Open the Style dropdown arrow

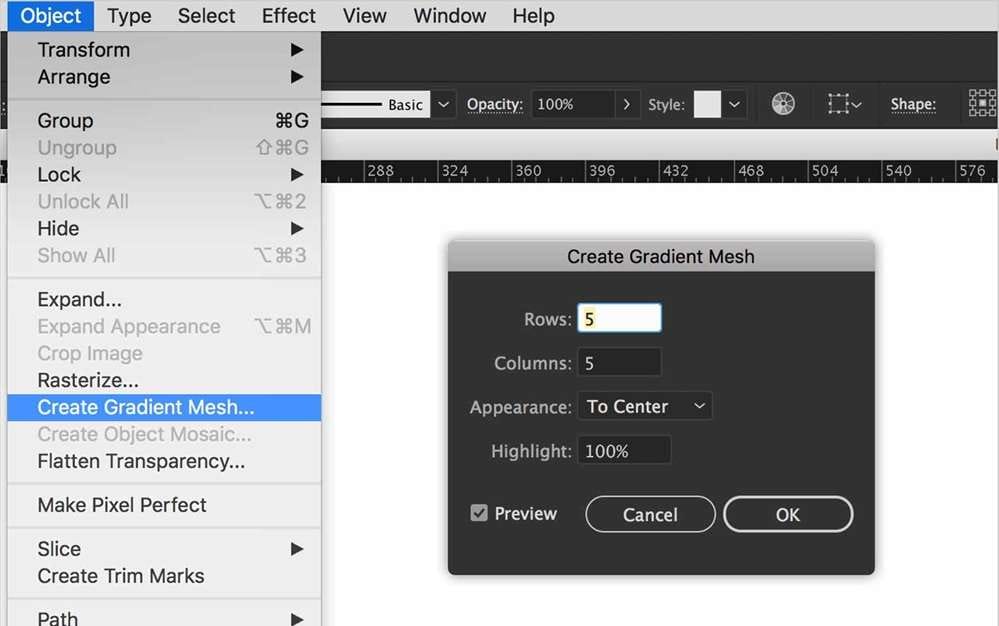pos(734,104)
